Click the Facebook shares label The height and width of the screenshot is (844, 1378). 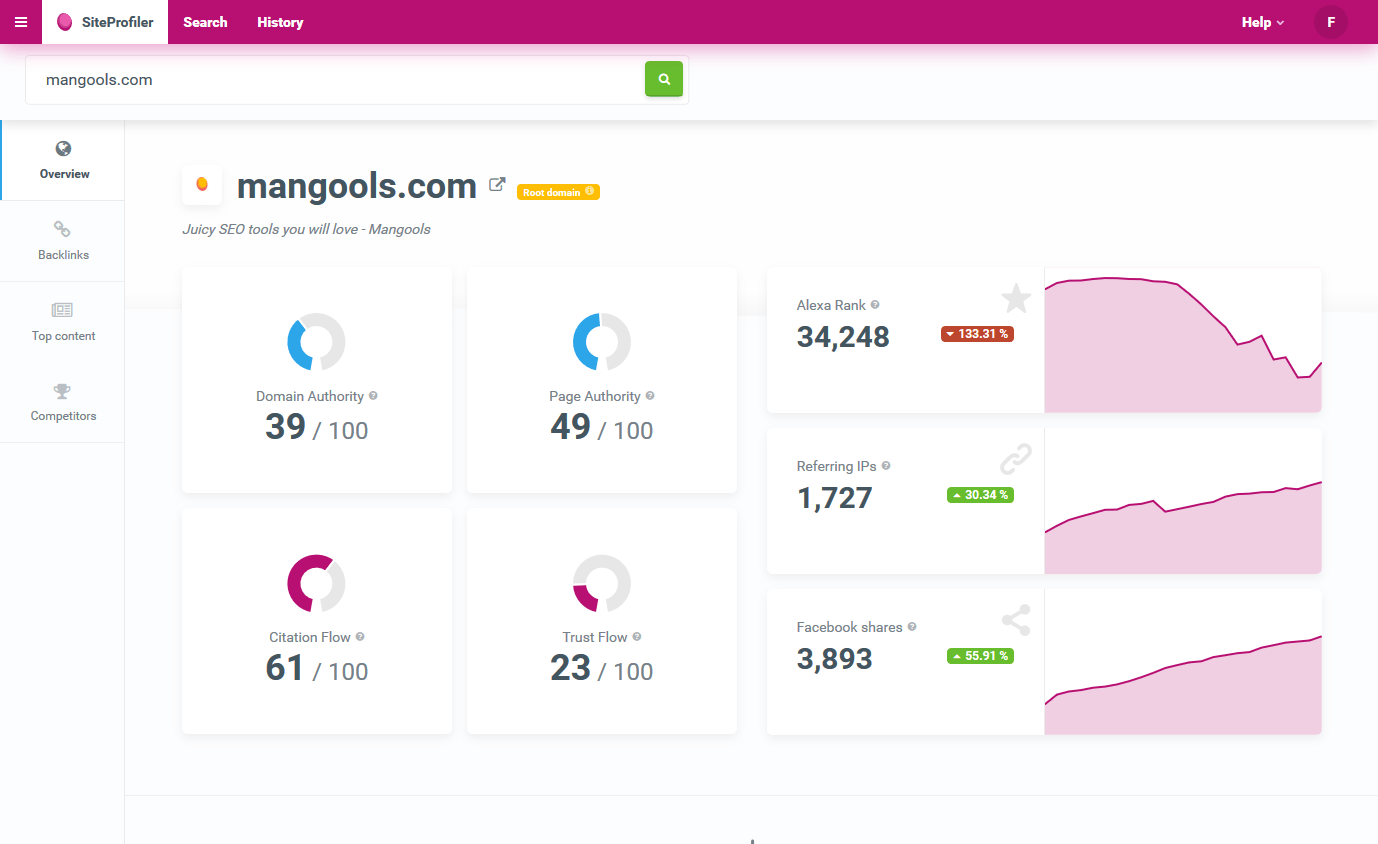[850, 628]
